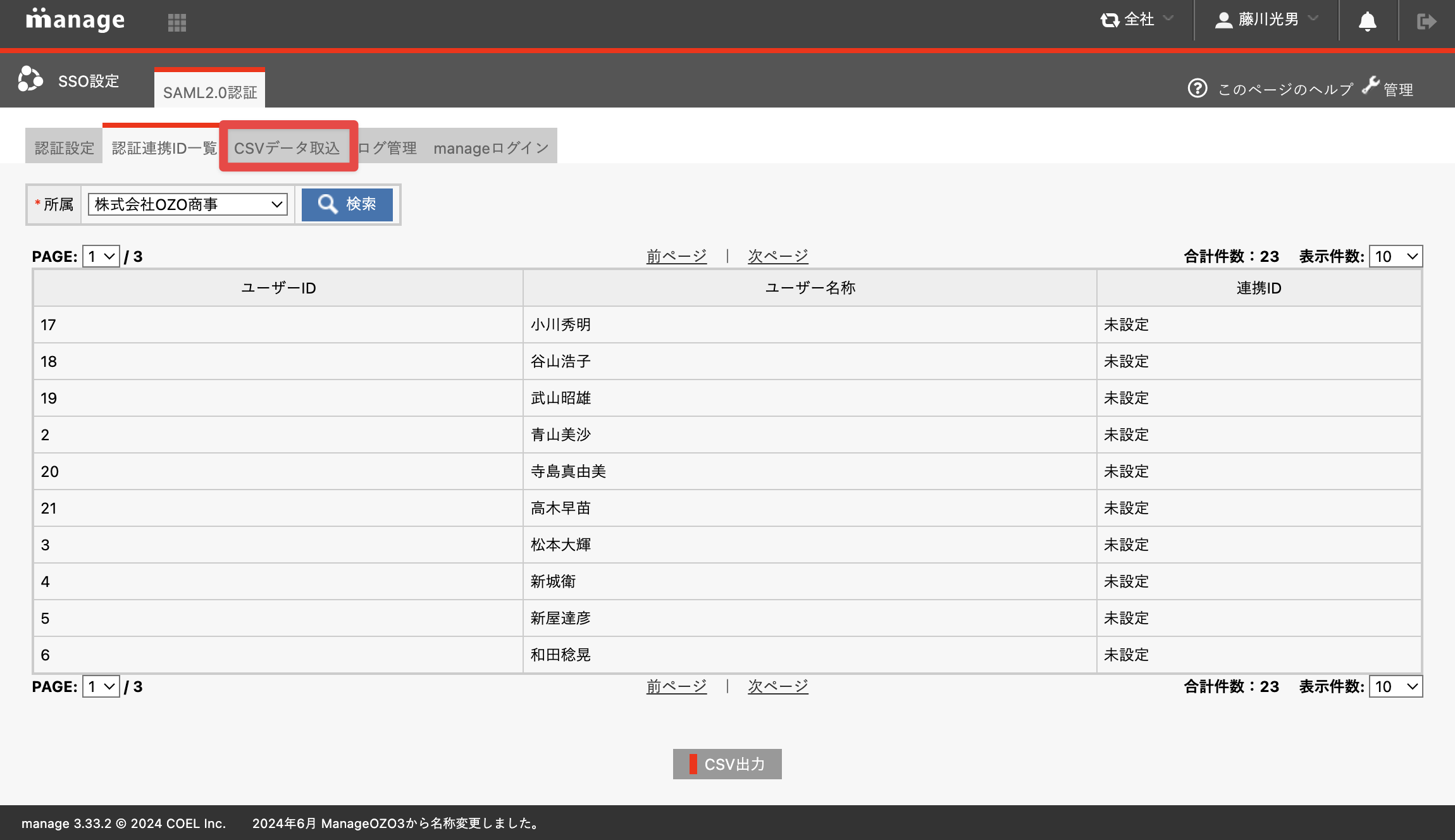This screenshot has width=1455, height=840.
Task: Click user name 寺島真由美
Action: click(x=568, y=471)
